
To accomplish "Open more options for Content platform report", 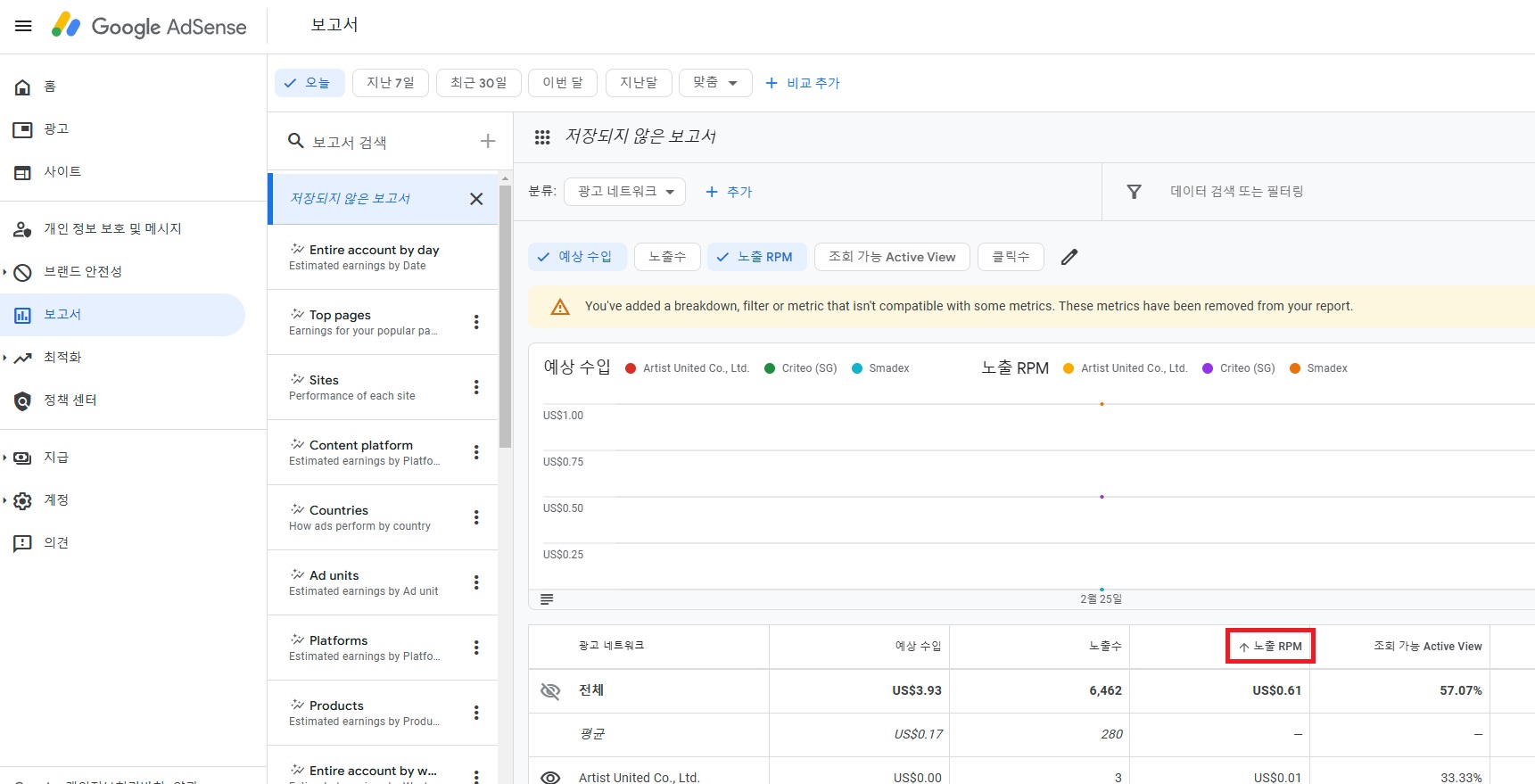I will (476, 452).
